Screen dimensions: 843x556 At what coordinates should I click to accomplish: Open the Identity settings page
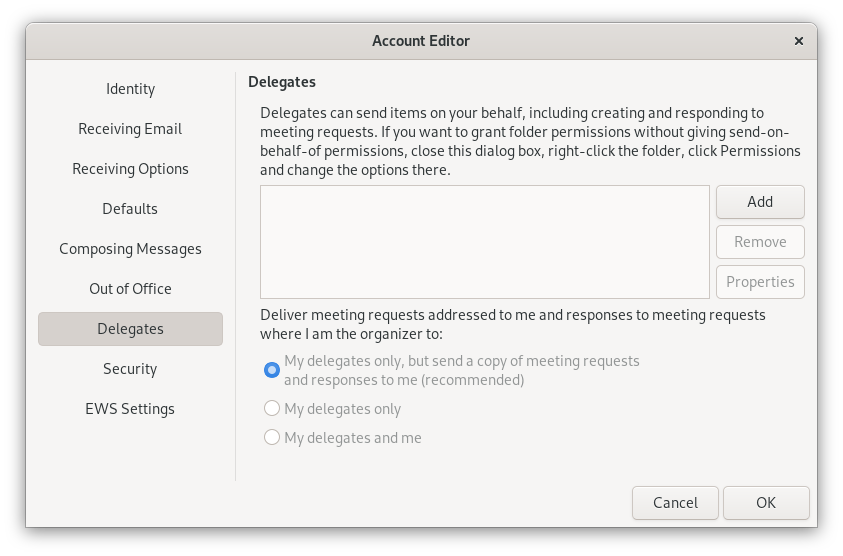(130, 89)
